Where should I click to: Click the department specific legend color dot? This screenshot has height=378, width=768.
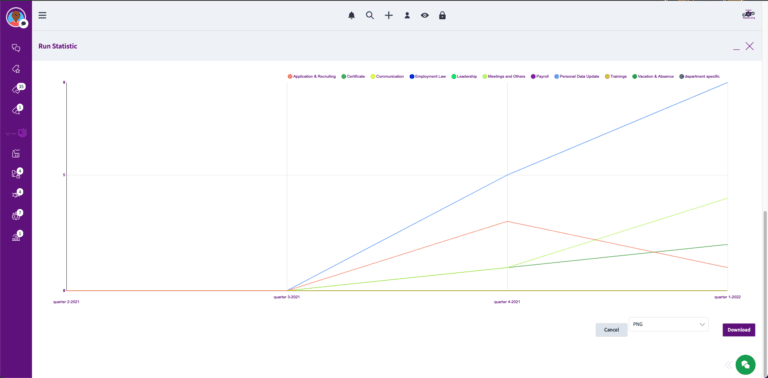coord(682,76)
